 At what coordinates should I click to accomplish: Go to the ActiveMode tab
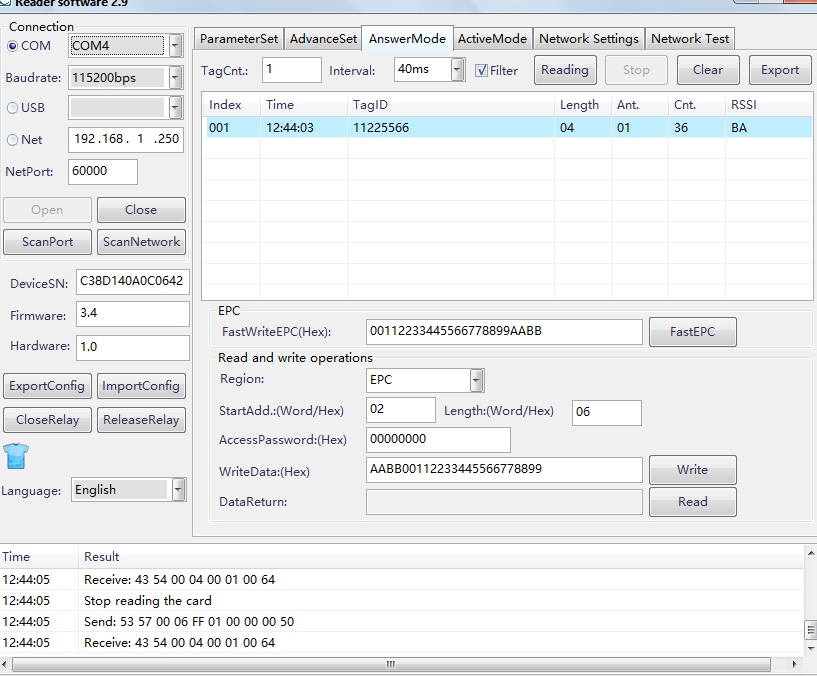coord(492,39)
